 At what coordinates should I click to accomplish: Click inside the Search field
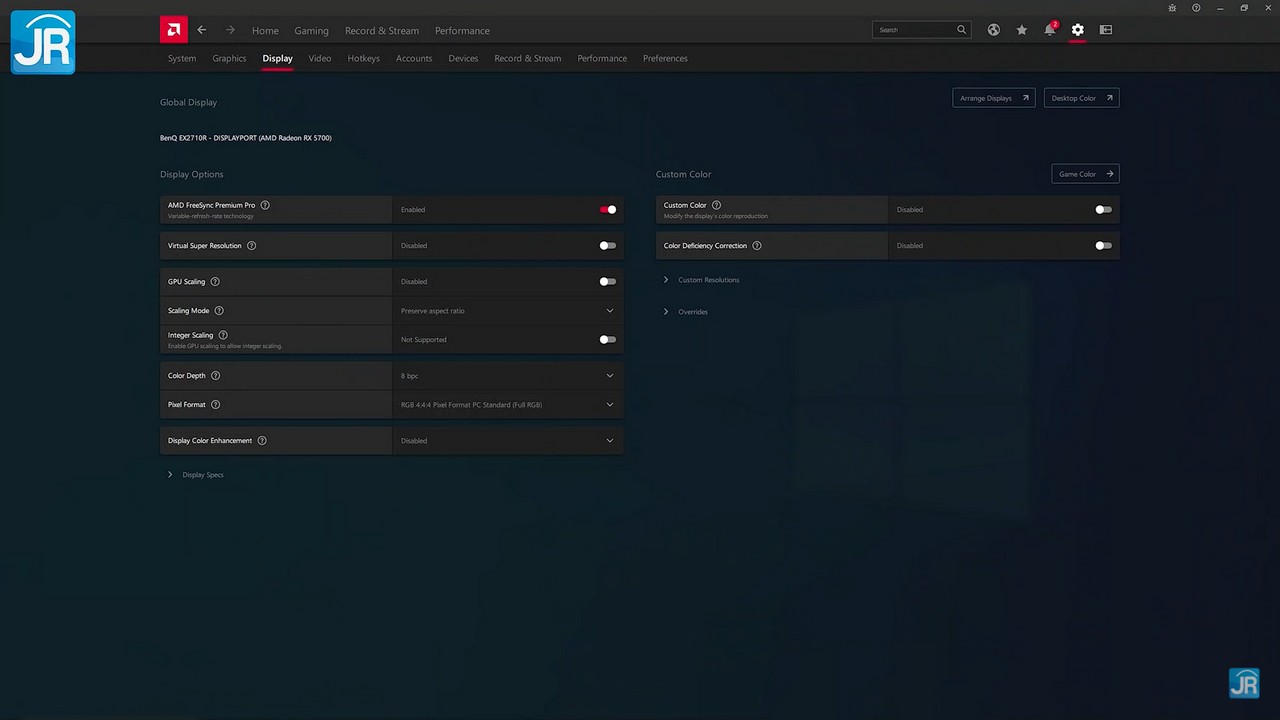click(x=914, y=30)
